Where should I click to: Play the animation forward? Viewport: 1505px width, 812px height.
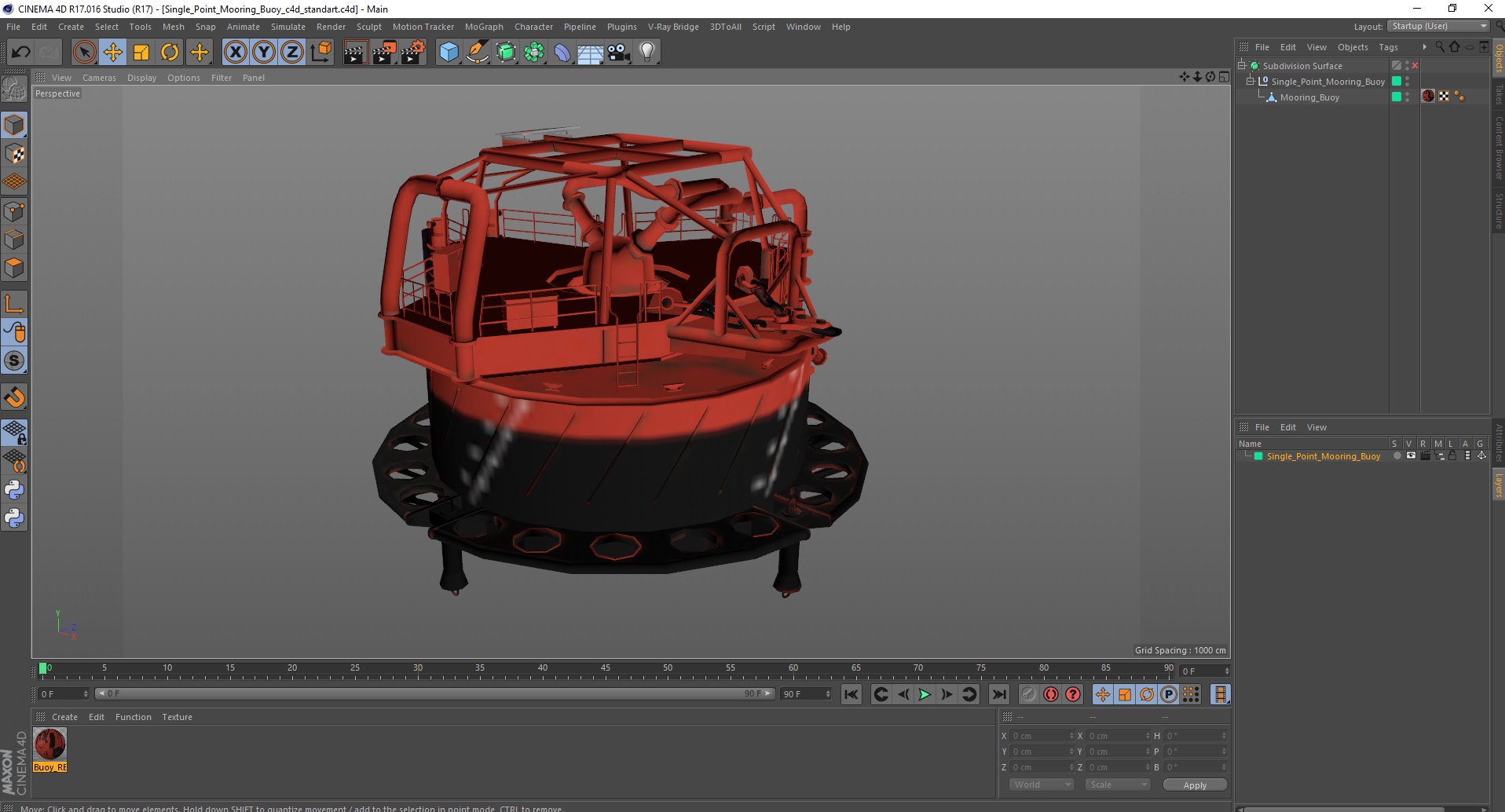925,694
